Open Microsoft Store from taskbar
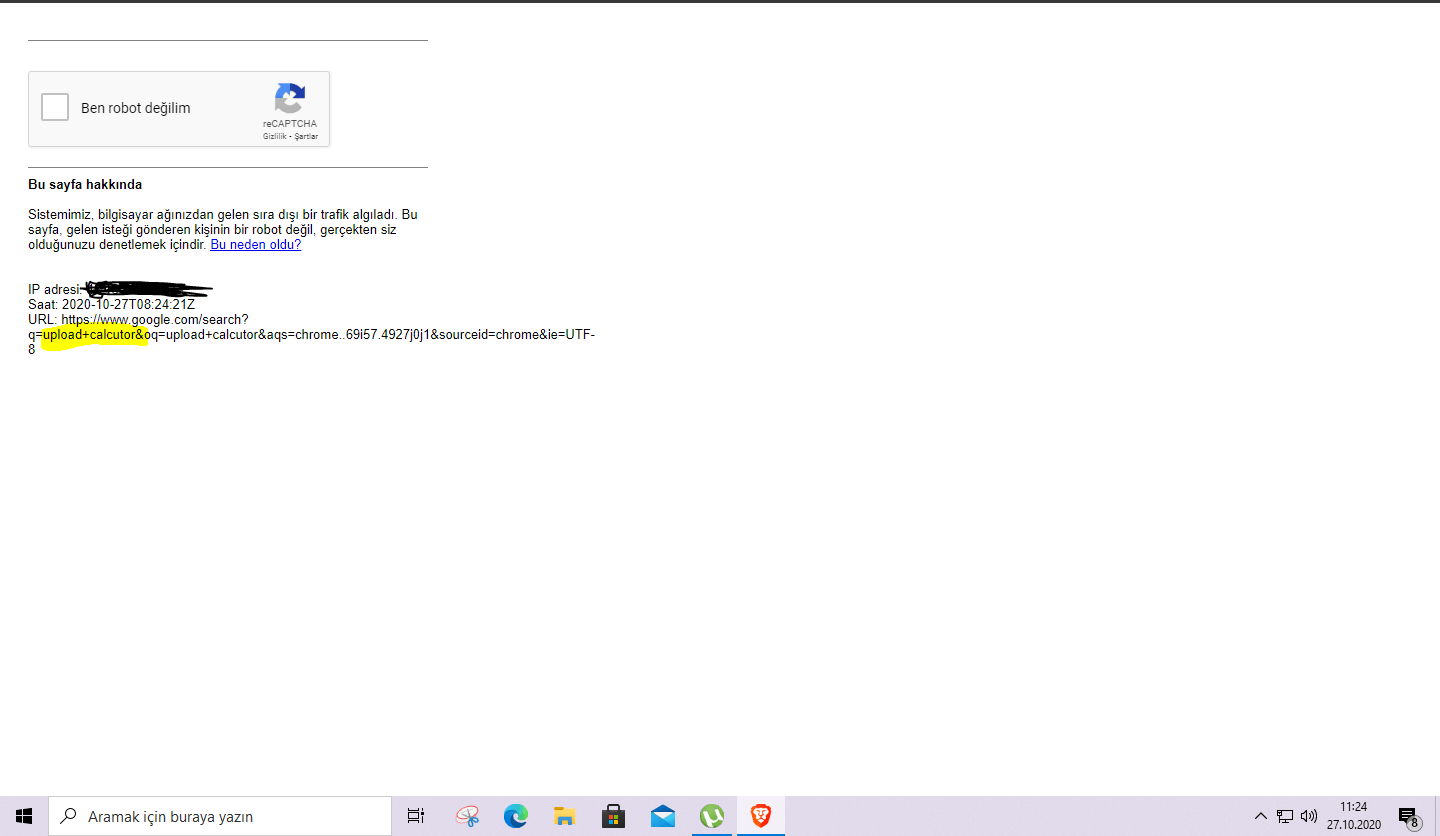Image resolution: width=1440 pixels, height=836 pixels. 613,816
